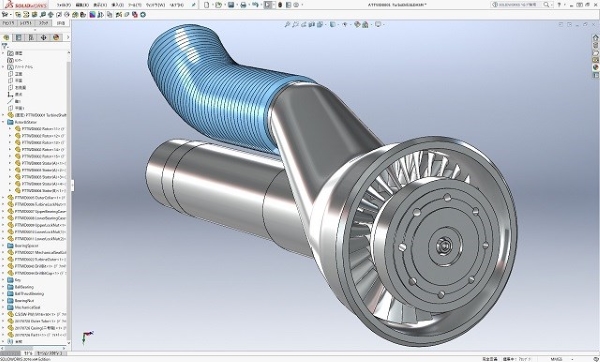Click SOLIDWORKS Resources home icon in task pane
This screenshot has width=600, height=362.
(595, 38)
